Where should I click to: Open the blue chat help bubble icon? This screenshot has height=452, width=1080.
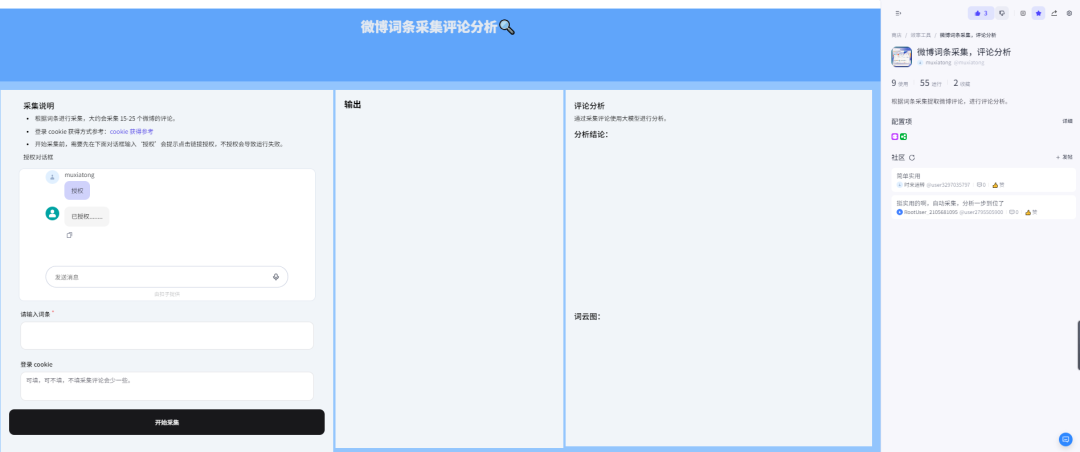(1066, 439)
